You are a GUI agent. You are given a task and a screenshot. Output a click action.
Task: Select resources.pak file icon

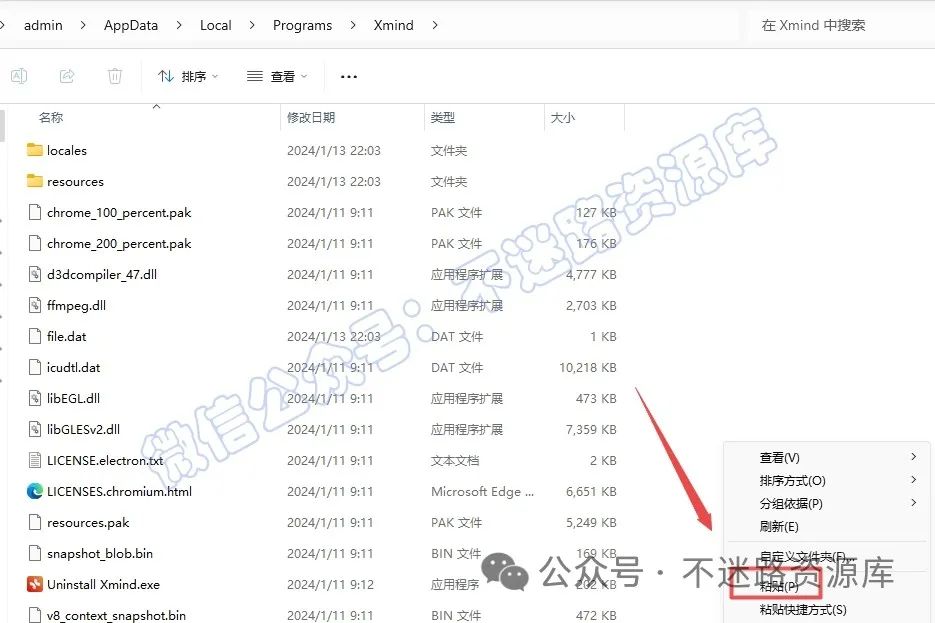[x=35, y=522]
